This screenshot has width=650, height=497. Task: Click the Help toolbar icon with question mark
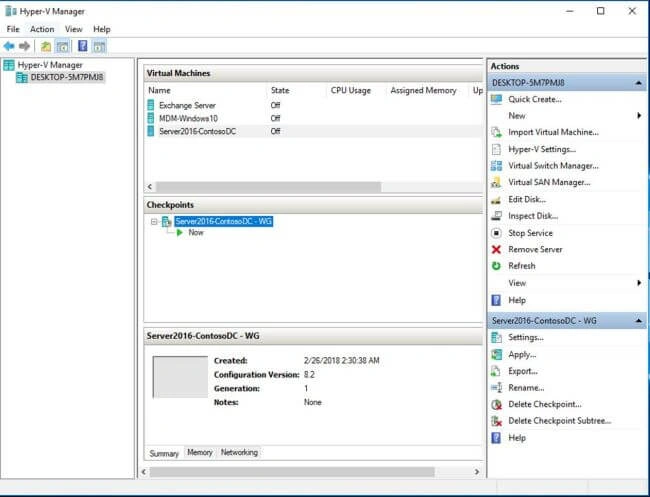point(82,46)
